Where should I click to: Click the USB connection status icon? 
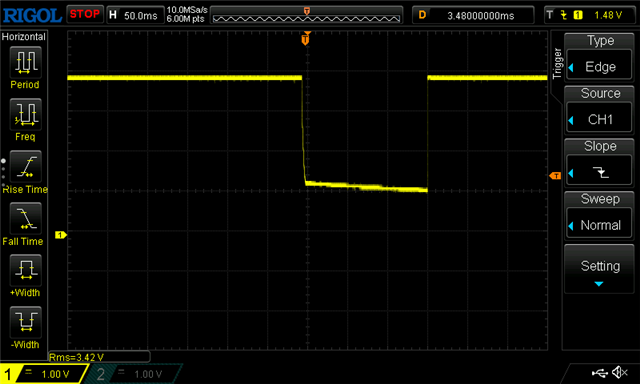click(600, 373)
